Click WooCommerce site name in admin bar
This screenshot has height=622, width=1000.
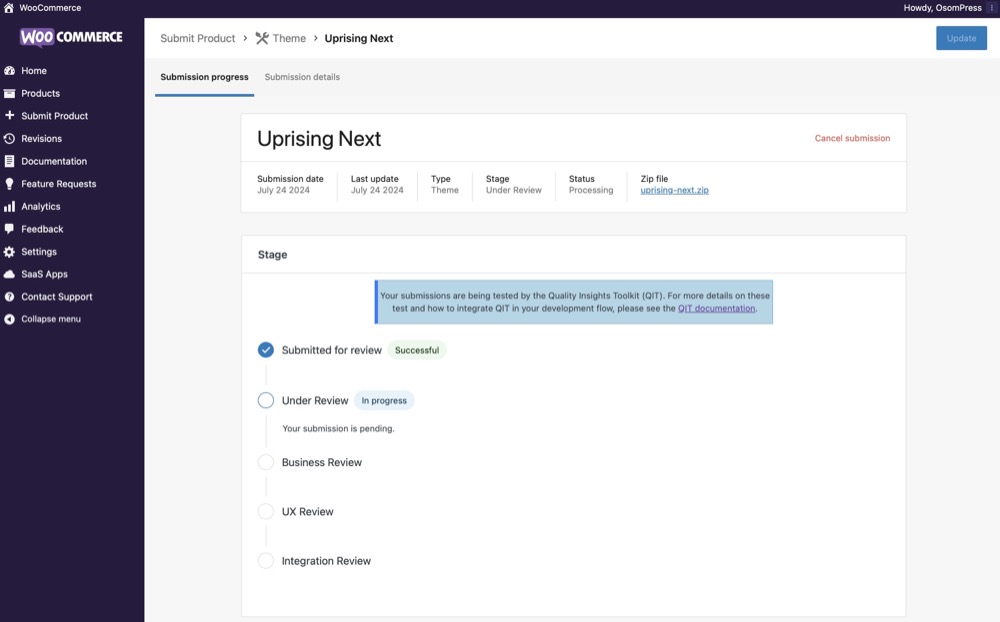(50, 8)
